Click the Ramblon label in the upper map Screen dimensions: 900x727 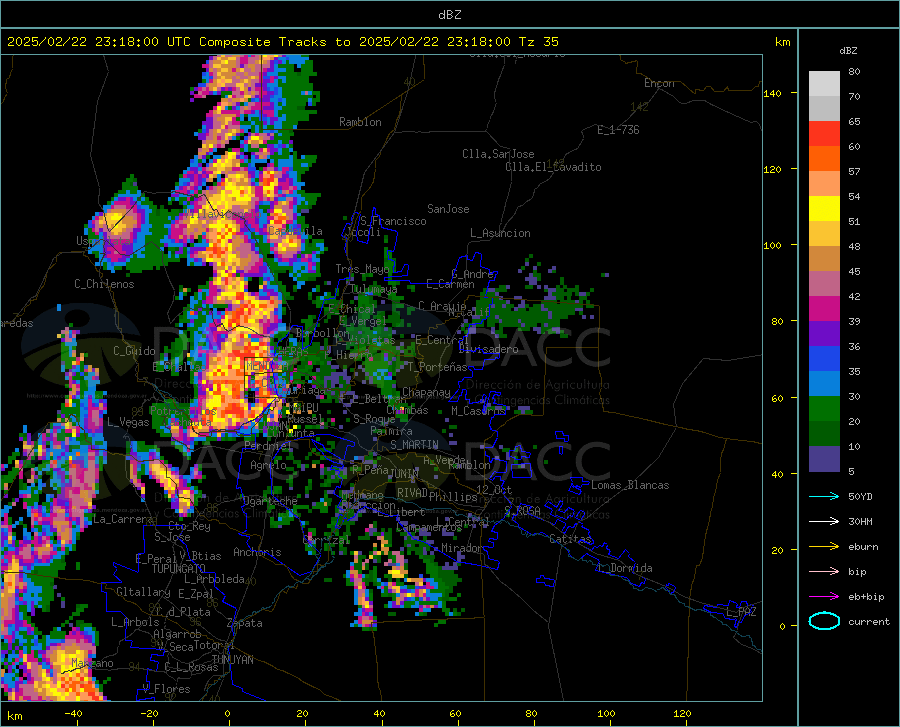pyautogui.click(x=360, y=122)
